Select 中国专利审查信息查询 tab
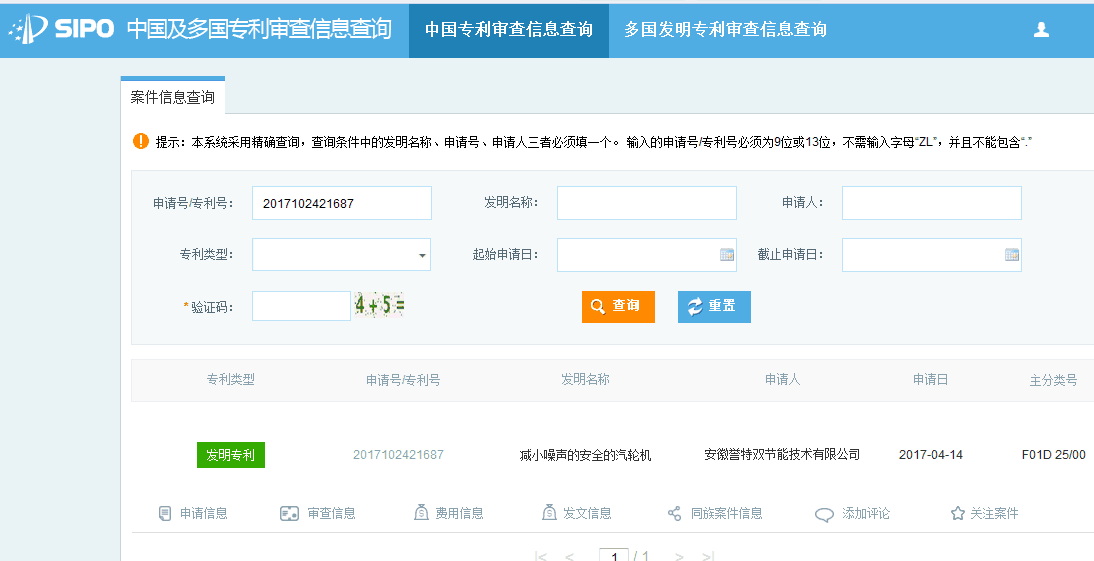The width and height of the screenshot is (1094, 561). click(x=508, y=30)
